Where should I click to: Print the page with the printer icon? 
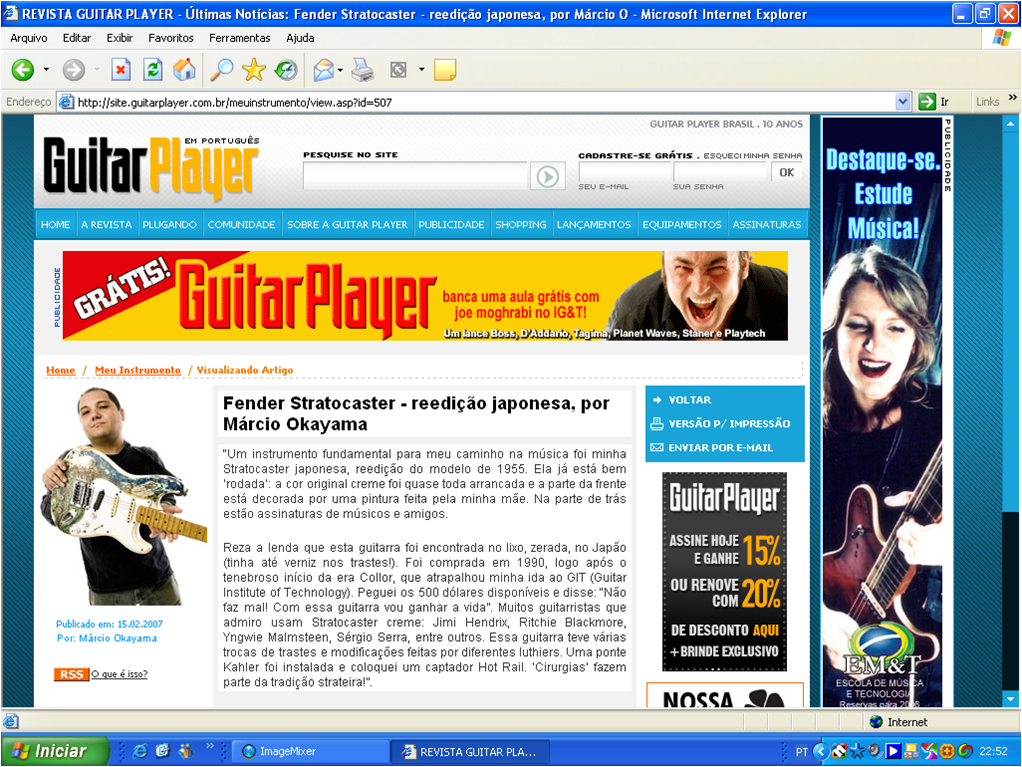(362, 70)
